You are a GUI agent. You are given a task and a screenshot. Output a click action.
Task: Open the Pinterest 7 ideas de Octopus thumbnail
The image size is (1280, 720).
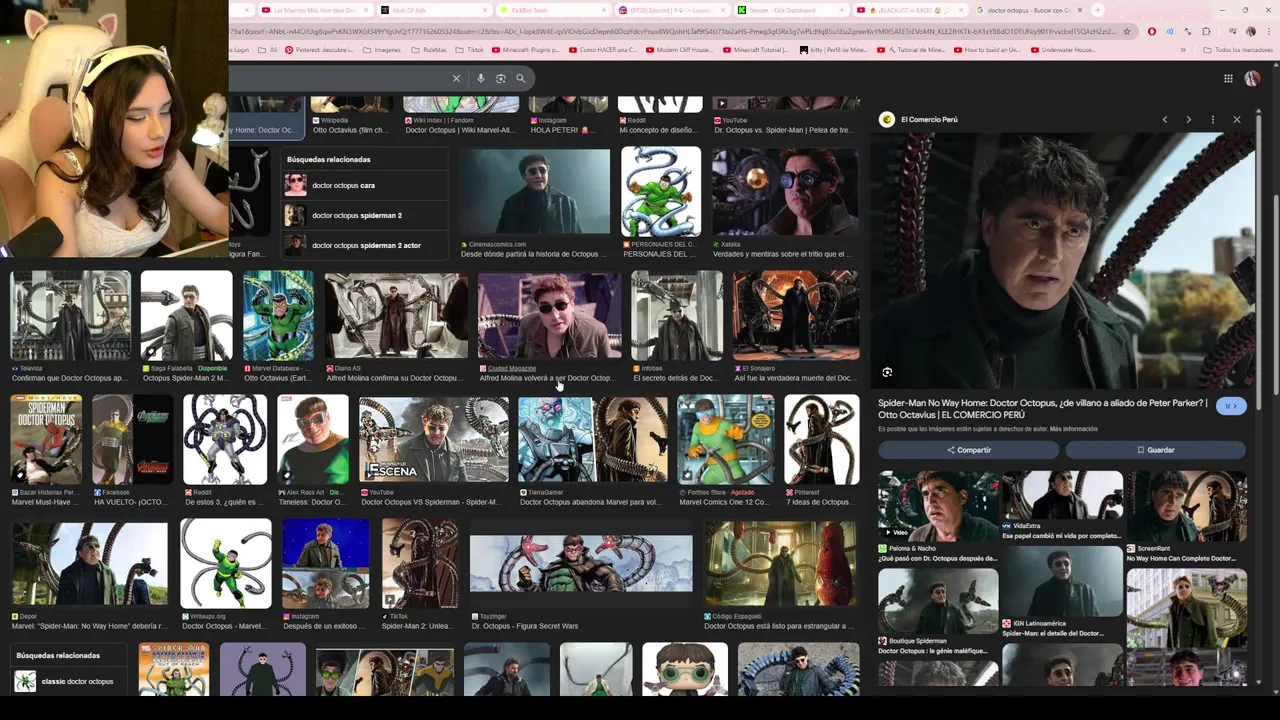821,440
